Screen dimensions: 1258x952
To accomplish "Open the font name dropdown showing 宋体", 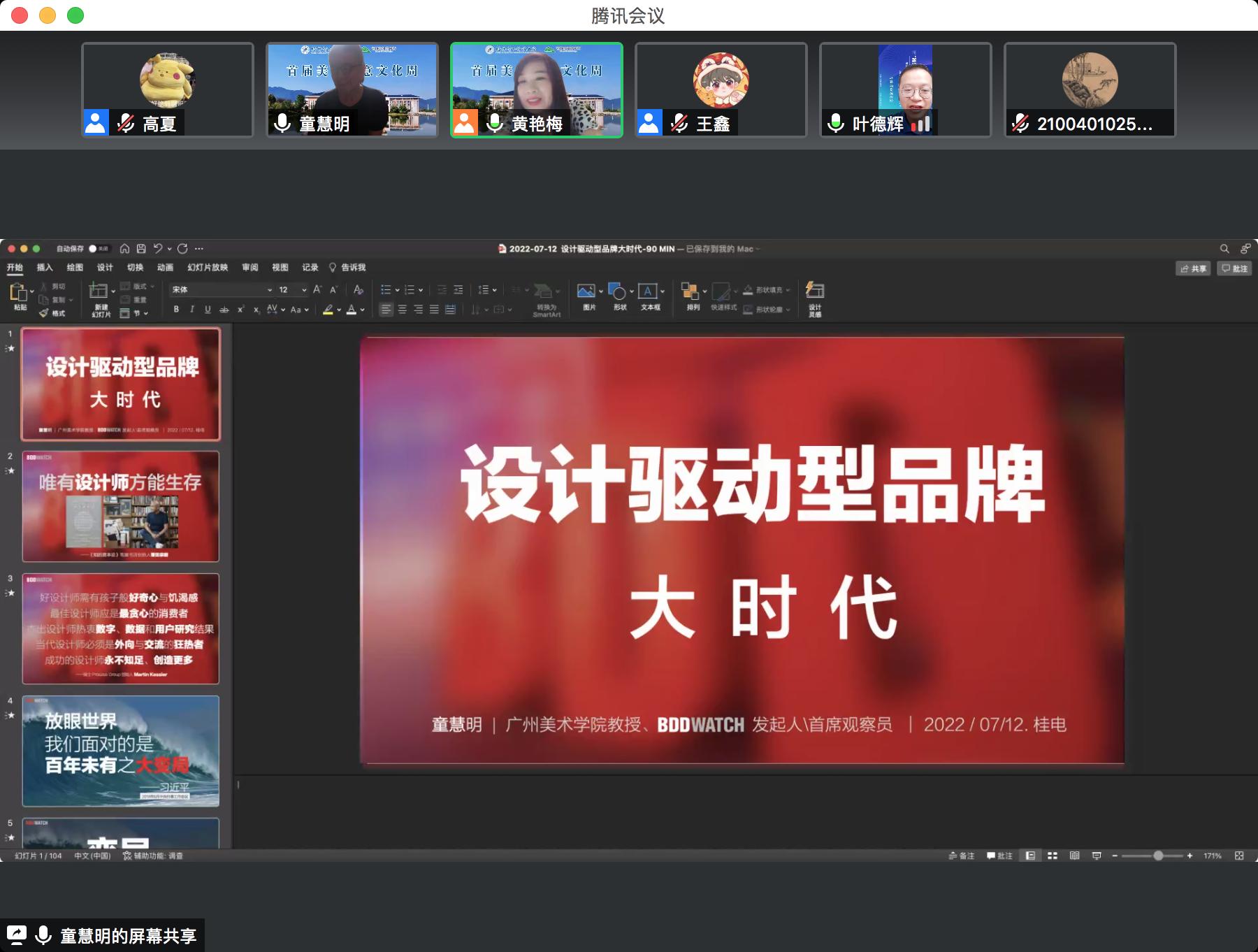I will tap(221, 289).
